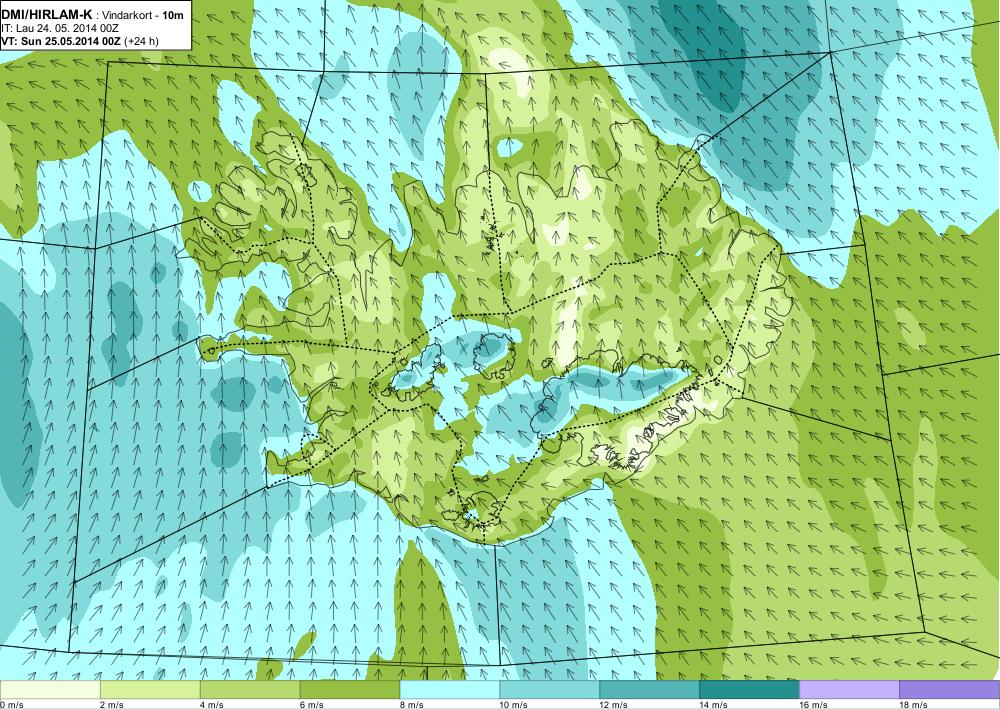Click the 12–14 m/s medium teal swatch
The height and width of the screenshot is (710, 1000).
pos(649,690)
